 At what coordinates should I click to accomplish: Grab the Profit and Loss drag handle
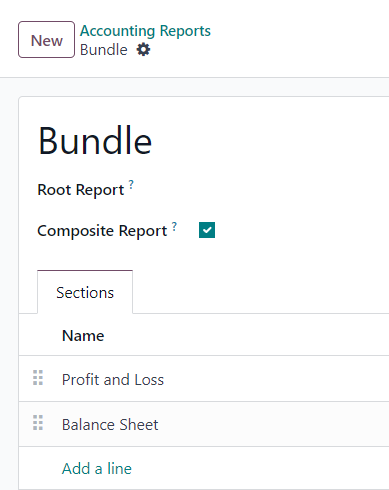pos(38,378)
